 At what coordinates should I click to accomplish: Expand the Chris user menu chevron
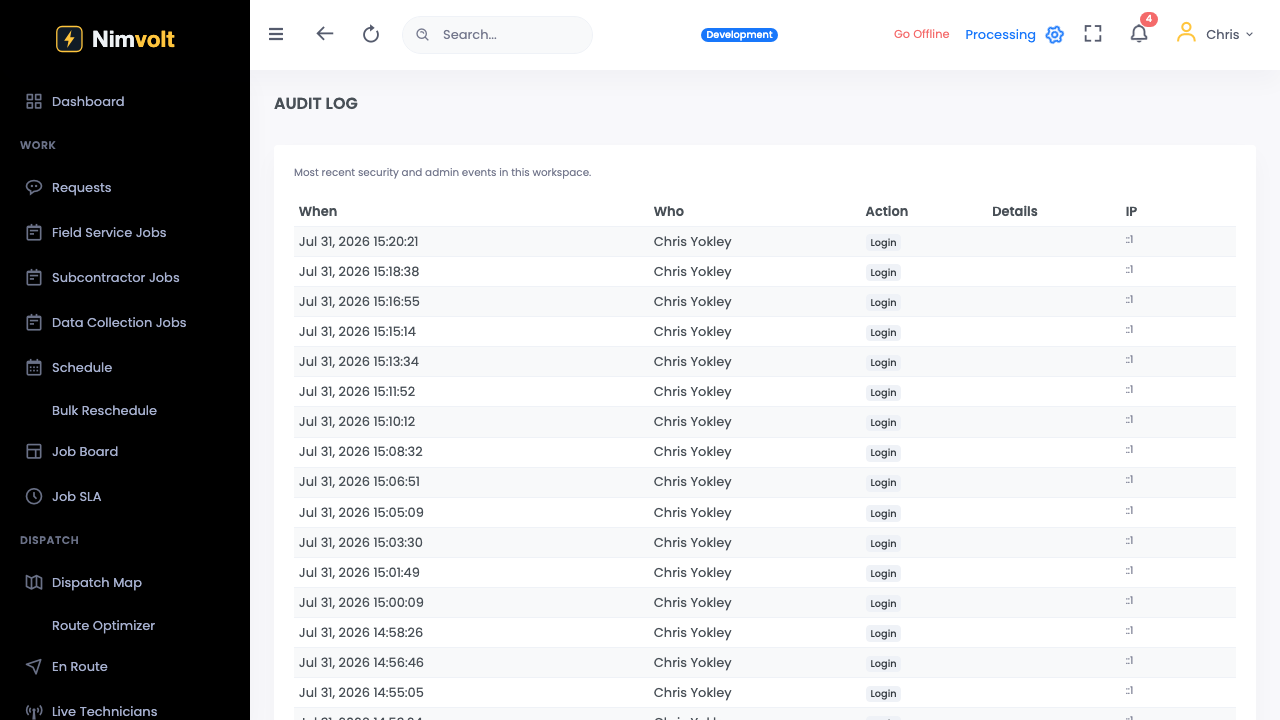click(x=1249, y=35)
